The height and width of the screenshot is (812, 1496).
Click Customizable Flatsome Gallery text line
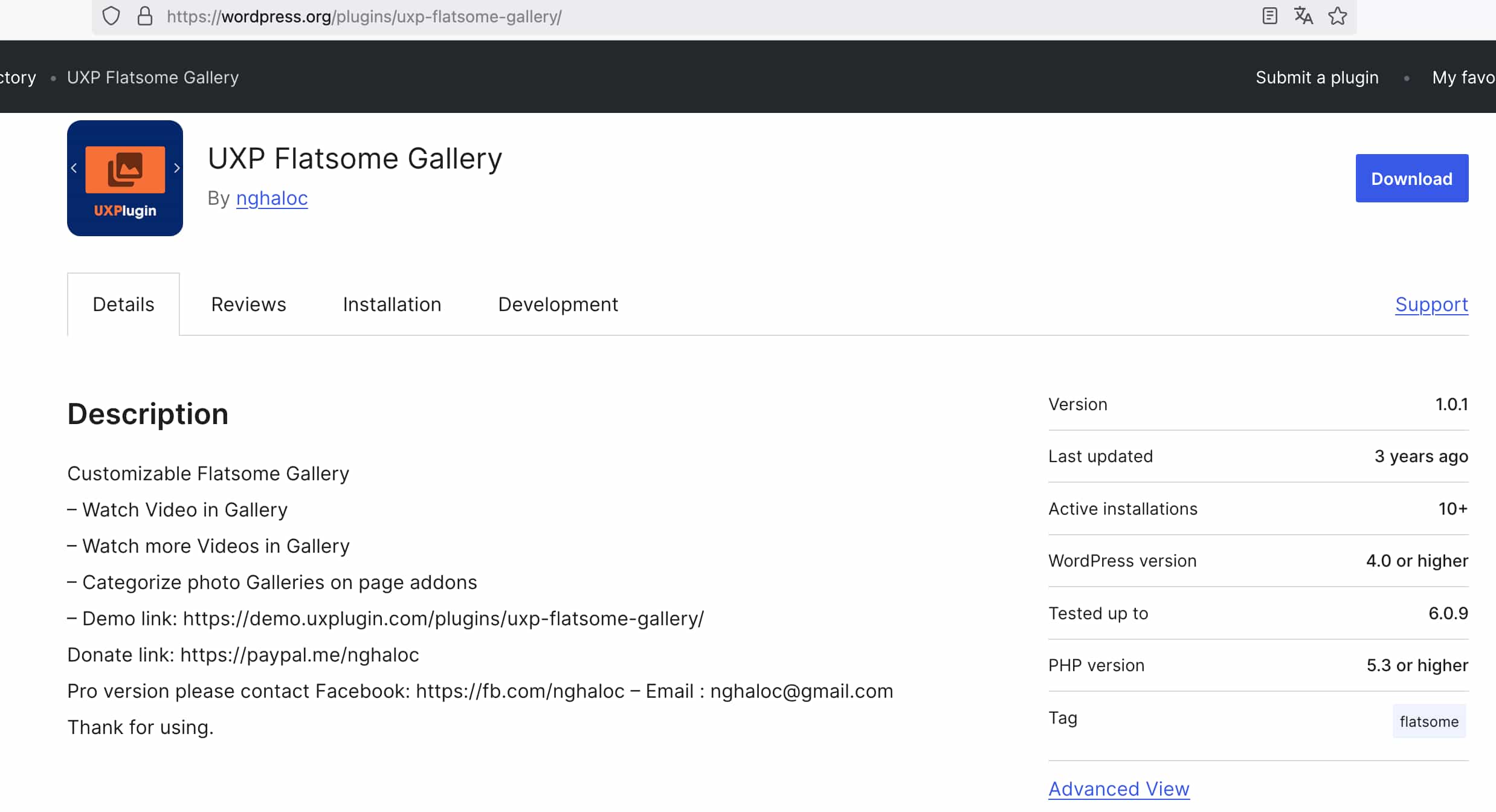(208, 474)
